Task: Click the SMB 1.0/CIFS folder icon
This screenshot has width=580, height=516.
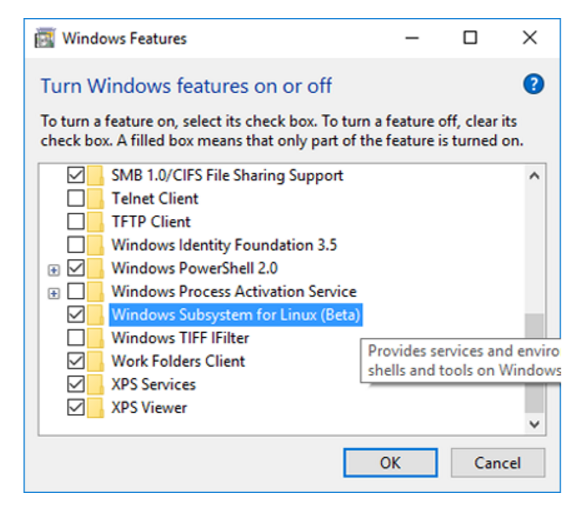Action: coord(95,175)
